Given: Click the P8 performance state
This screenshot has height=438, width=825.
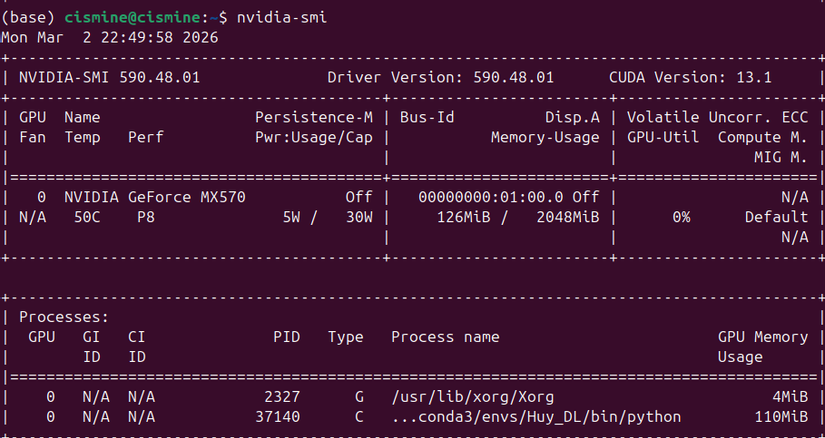Looking at the screenshot, I should tap(145, 217).
